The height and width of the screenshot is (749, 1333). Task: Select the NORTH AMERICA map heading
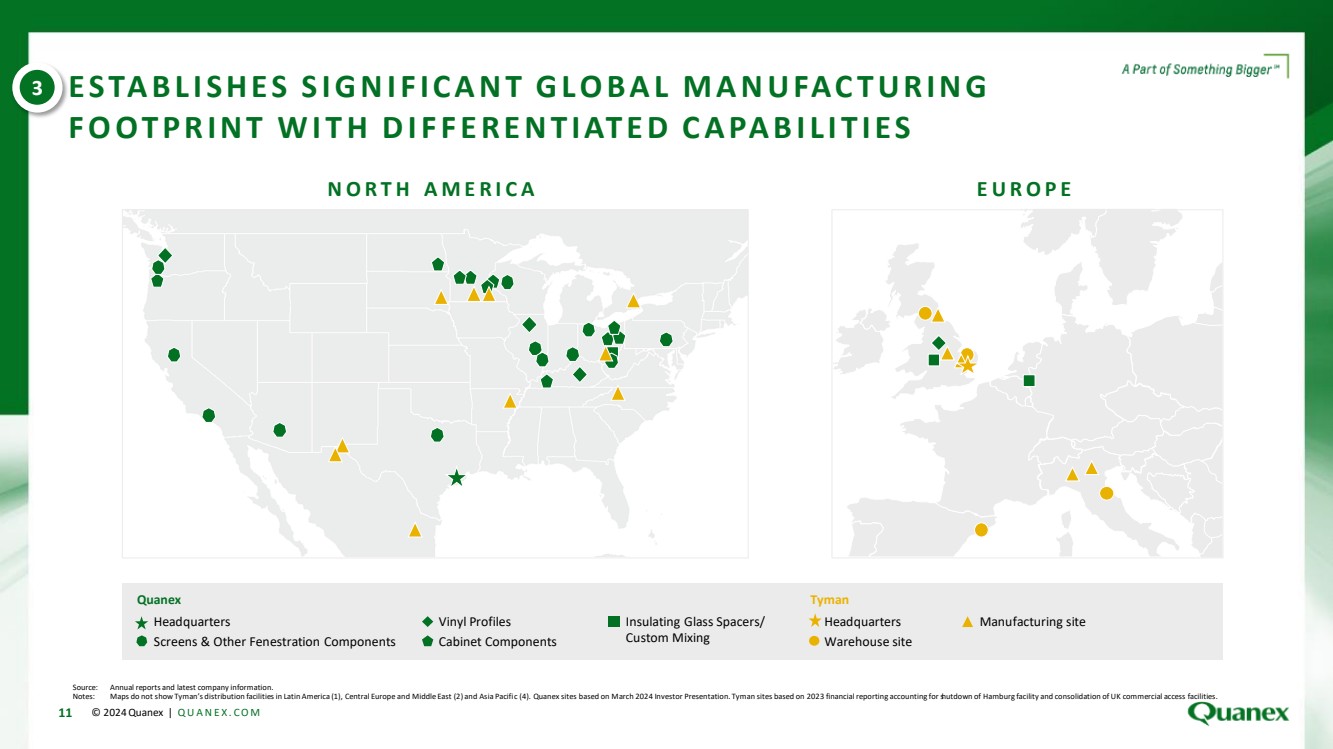(x=432, y=190)
